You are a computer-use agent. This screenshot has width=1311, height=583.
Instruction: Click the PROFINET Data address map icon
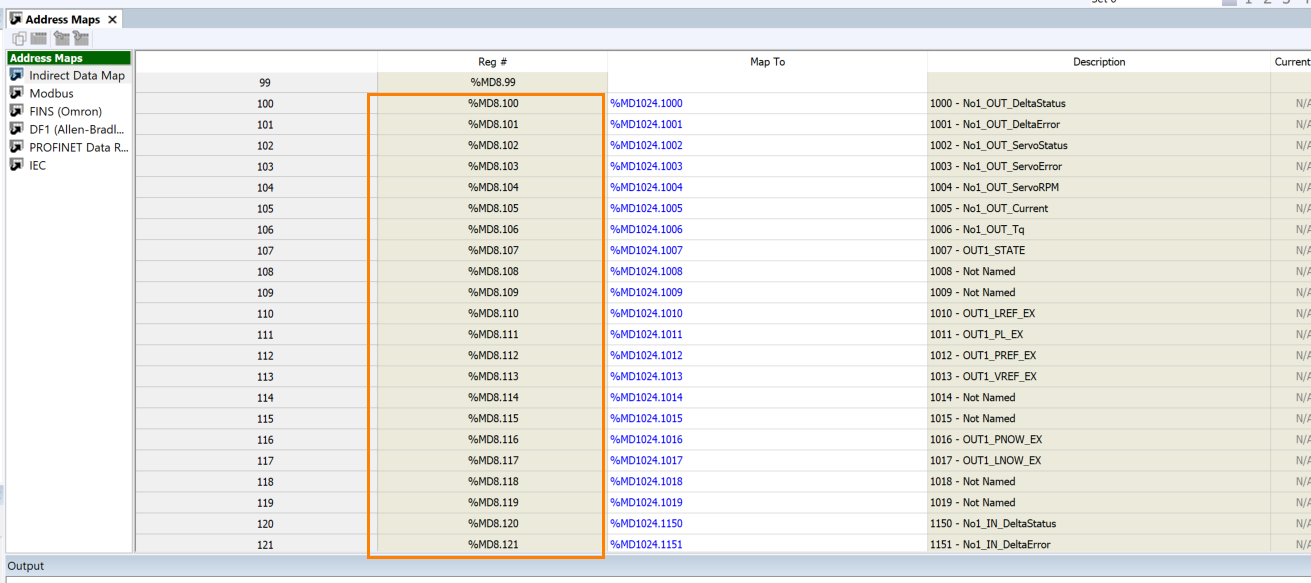coord(16,147)
